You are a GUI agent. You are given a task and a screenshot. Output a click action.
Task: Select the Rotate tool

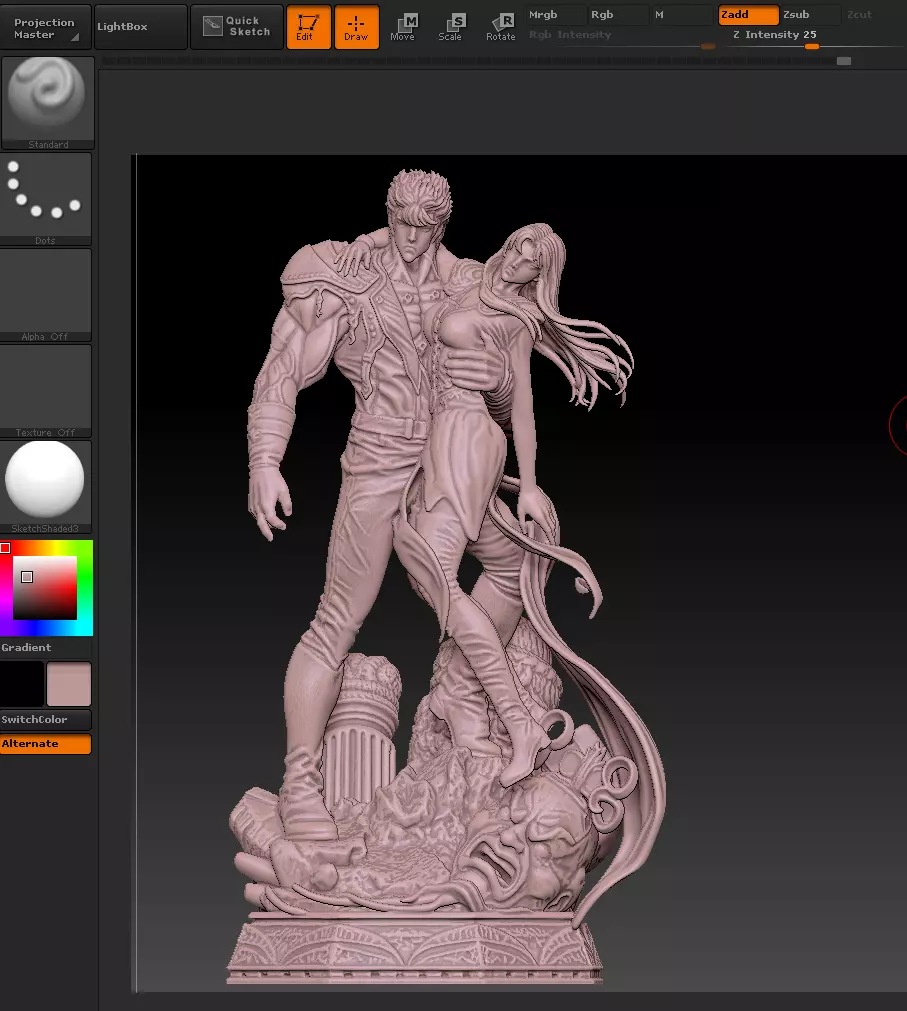click(x=501, y=27)
